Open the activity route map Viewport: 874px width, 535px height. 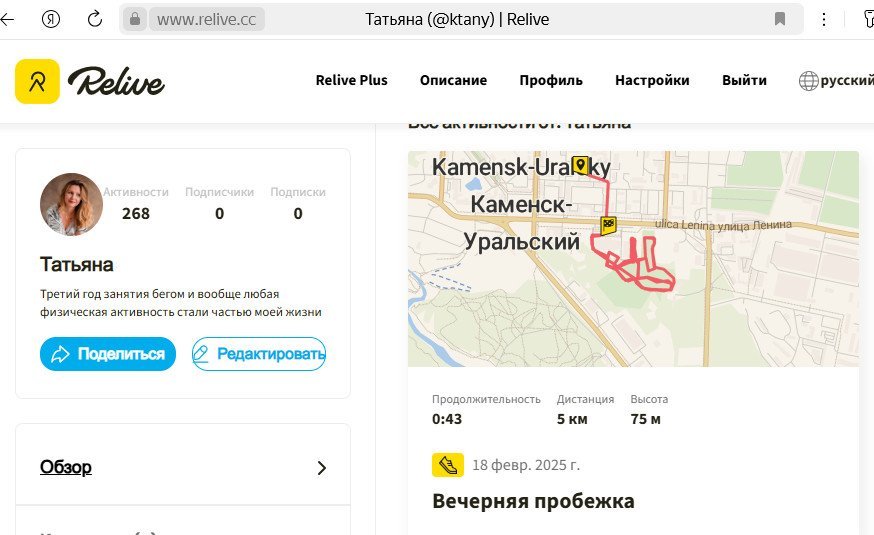(x=633, y=259)
